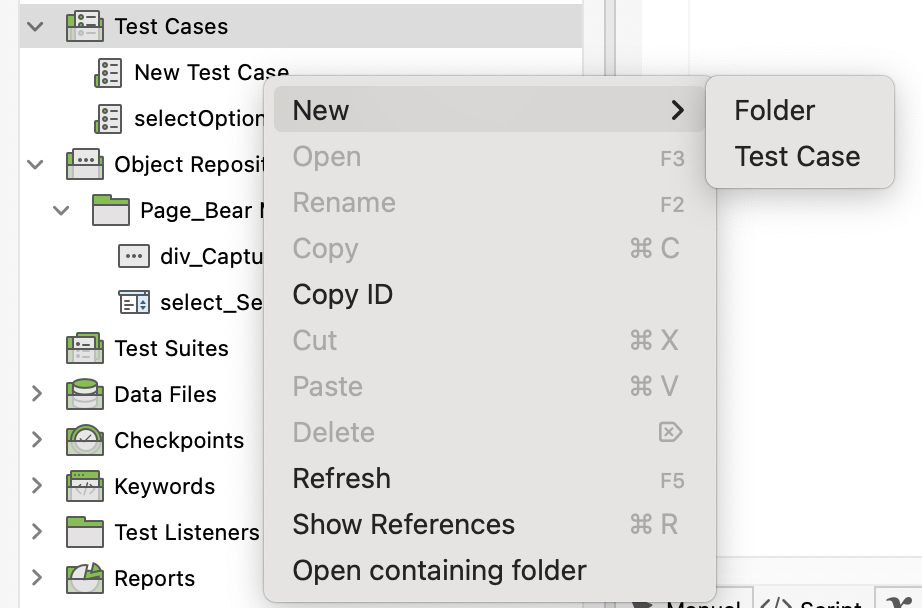Select the selectOption test case item
This screenshot has height=608, width=922.
[198, 118]
